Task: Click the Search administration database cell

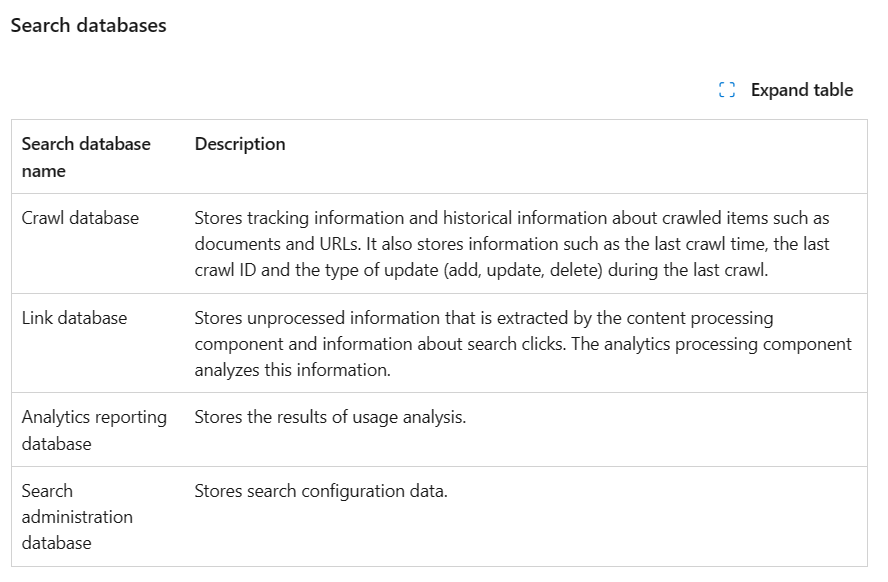Action: (x=77, y=517)
